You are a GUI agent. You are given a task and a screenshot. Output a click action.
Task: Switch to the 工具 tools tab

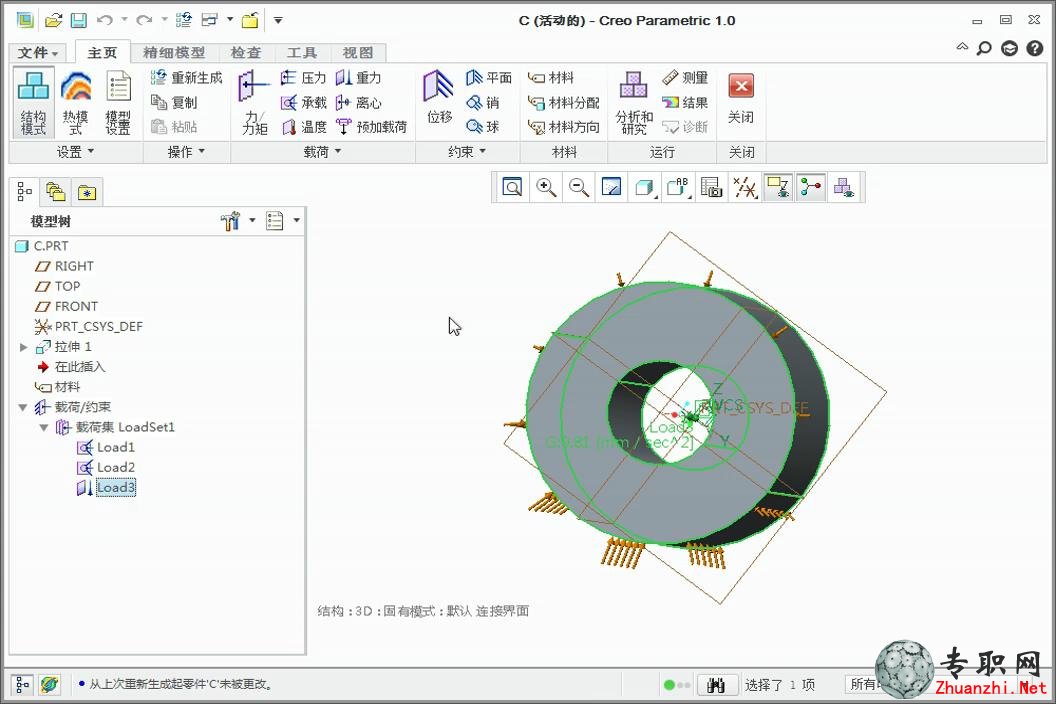point(301,53)
